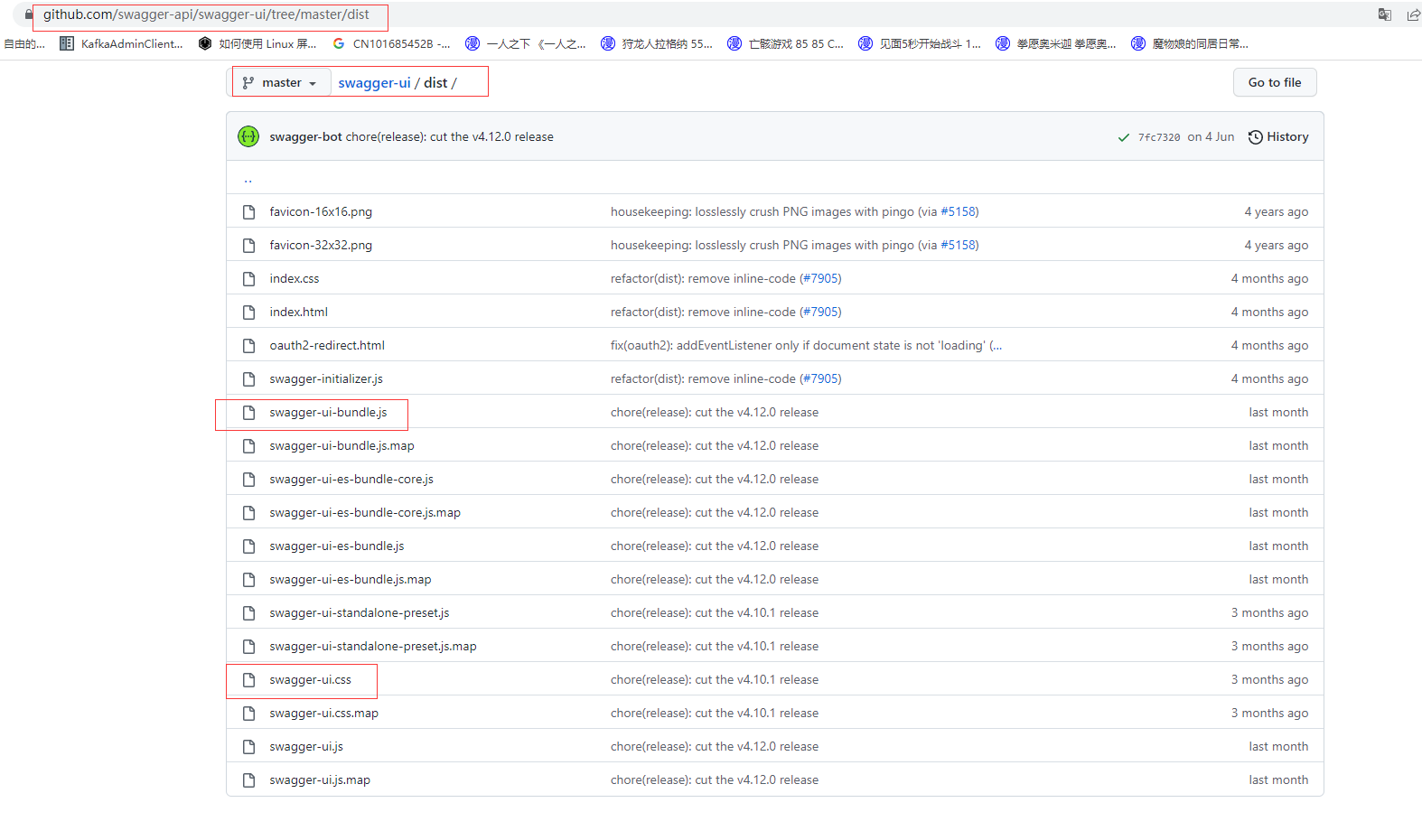1422x840 pixels.
Task: Click file icon beside swagger-ui-es-bundle-core.js.map
Action: pos(248,513)
